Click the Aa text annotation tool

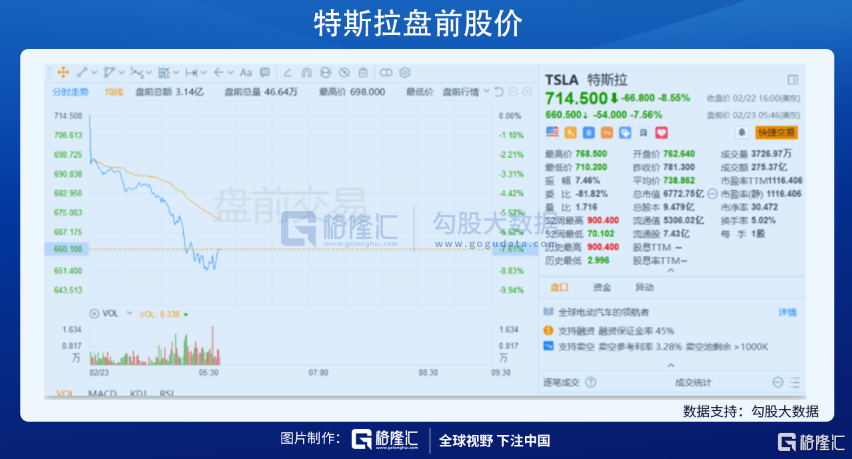pyautogui.click(x=246, y=72)
